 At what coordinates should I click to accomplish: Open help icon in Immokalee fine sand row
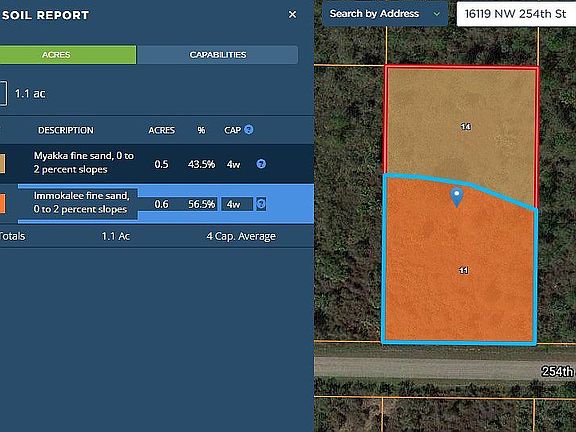(261, 204)
